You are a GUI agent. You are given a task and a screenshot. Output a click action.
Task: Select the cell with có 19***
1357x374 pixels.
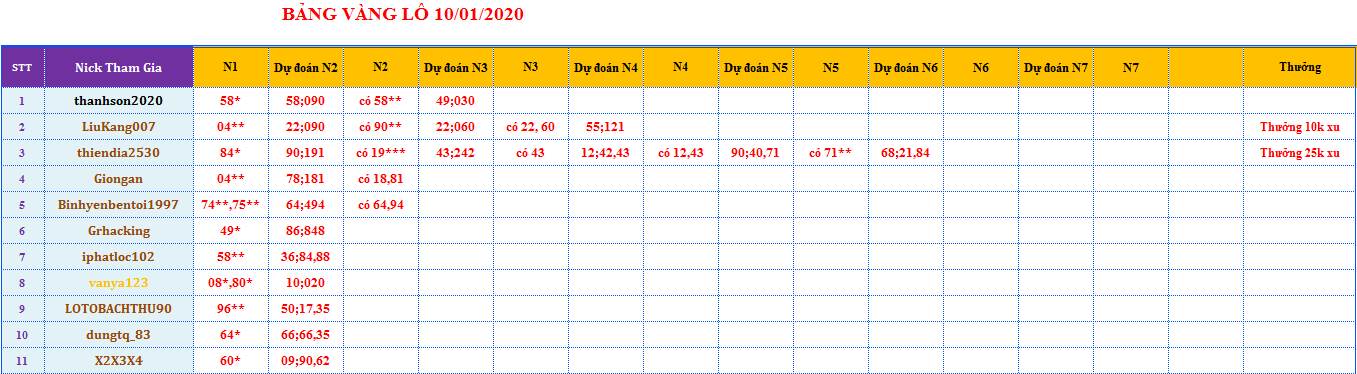[x=380, y=153]
